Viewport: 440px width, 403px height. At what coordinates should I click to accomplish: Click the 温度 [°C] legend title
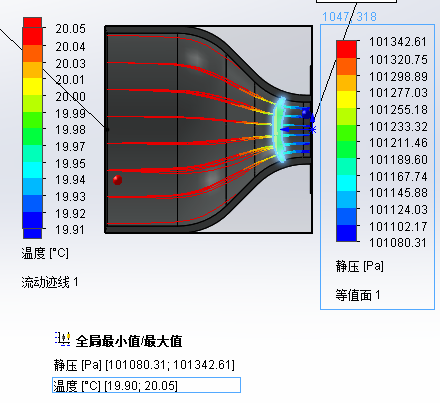[x=45, y=253]
